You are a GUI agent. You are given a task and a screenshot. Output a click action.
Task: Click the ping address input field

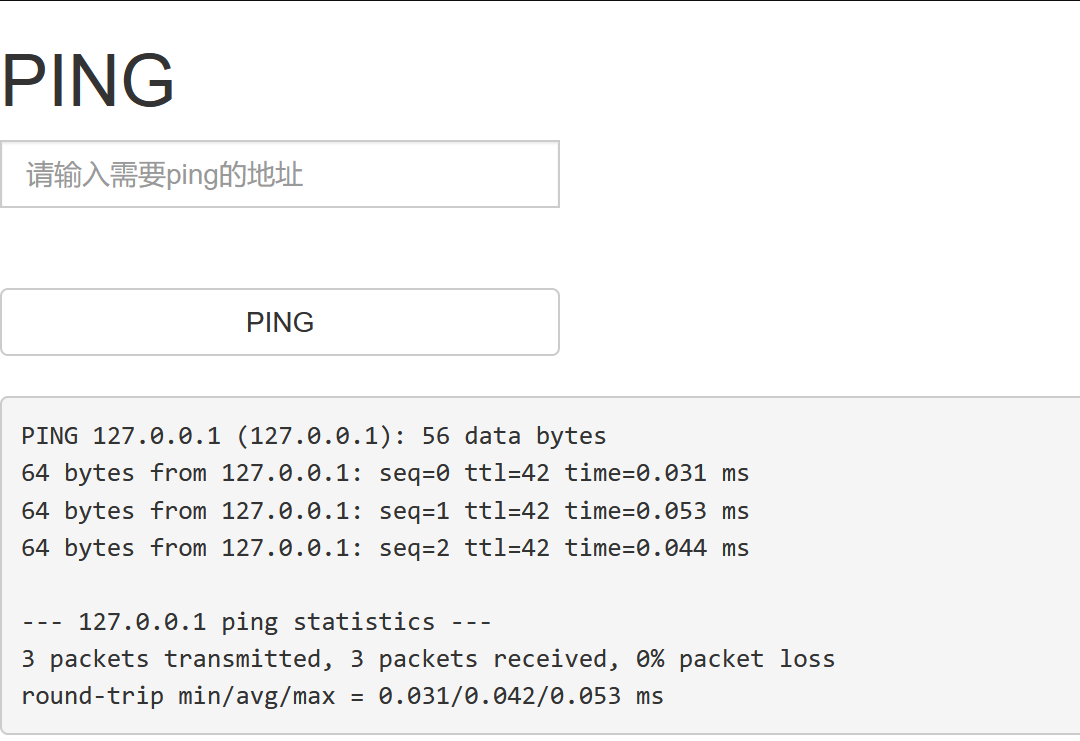(279, 175)
